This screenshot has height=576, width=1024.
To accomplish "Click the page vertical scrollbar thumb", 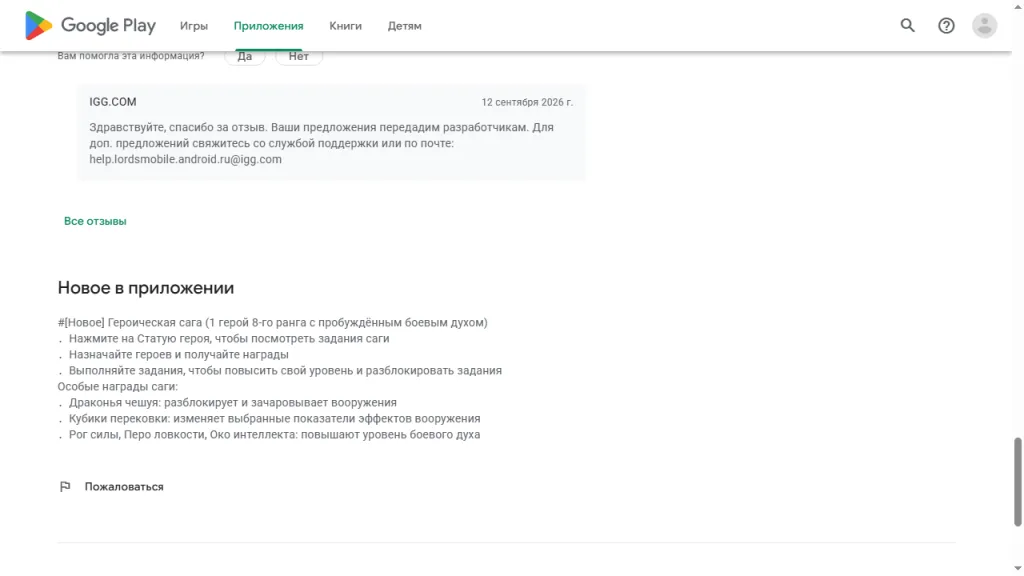I will 1017,482.
